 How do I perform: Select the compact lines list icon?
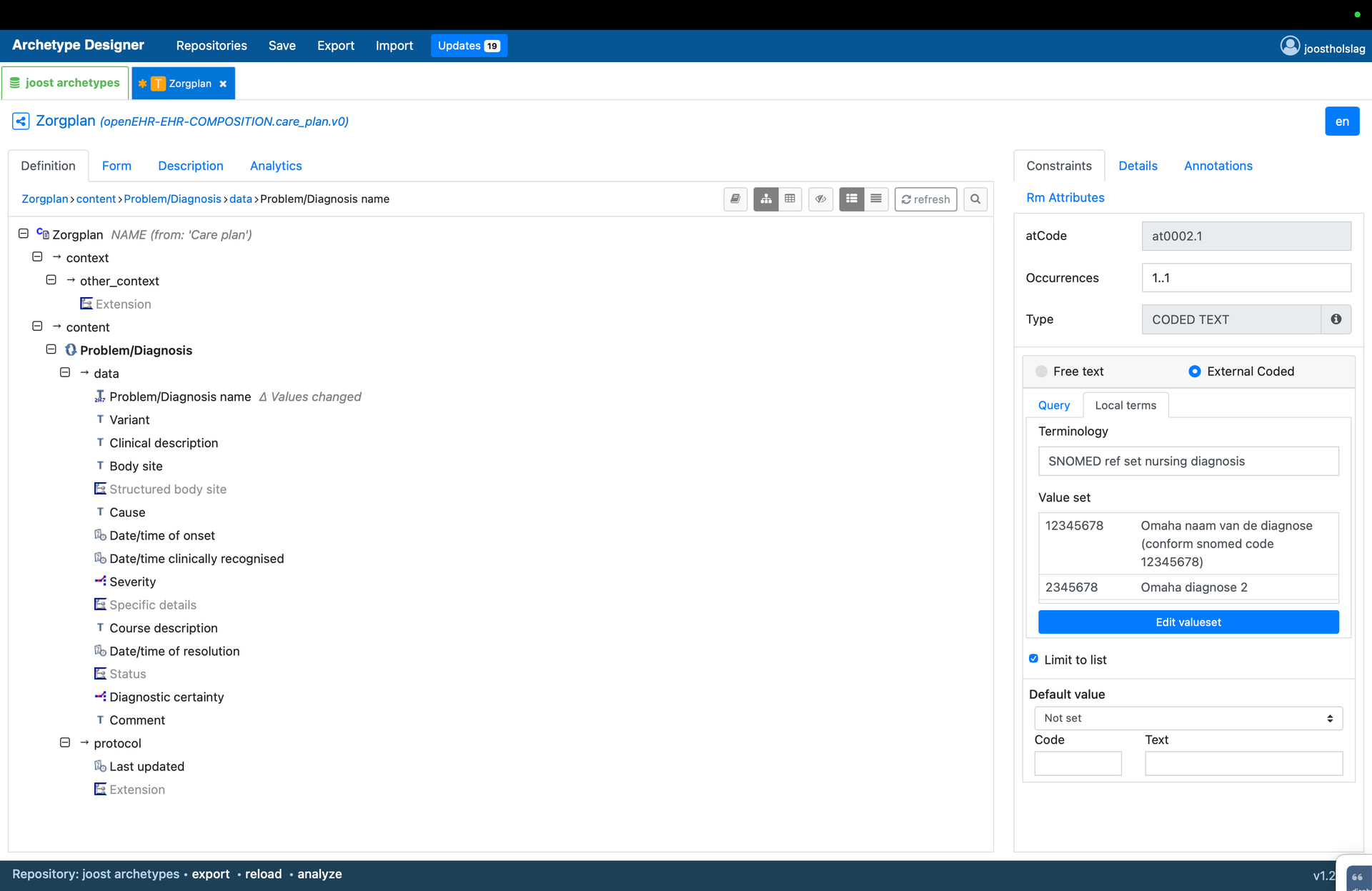coord(876,199)
